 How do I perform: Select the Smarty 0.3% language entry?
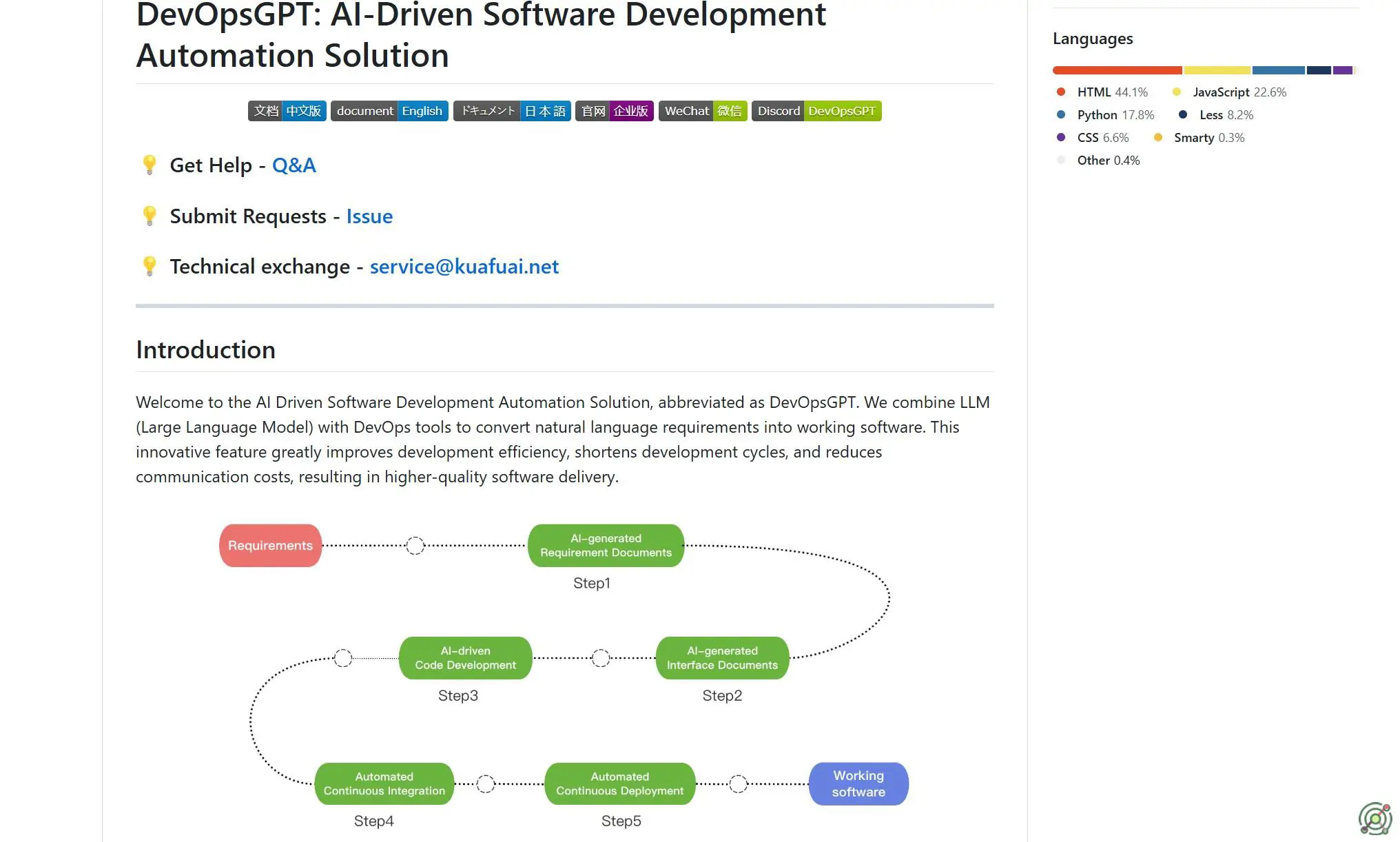tap(1200, 138)
